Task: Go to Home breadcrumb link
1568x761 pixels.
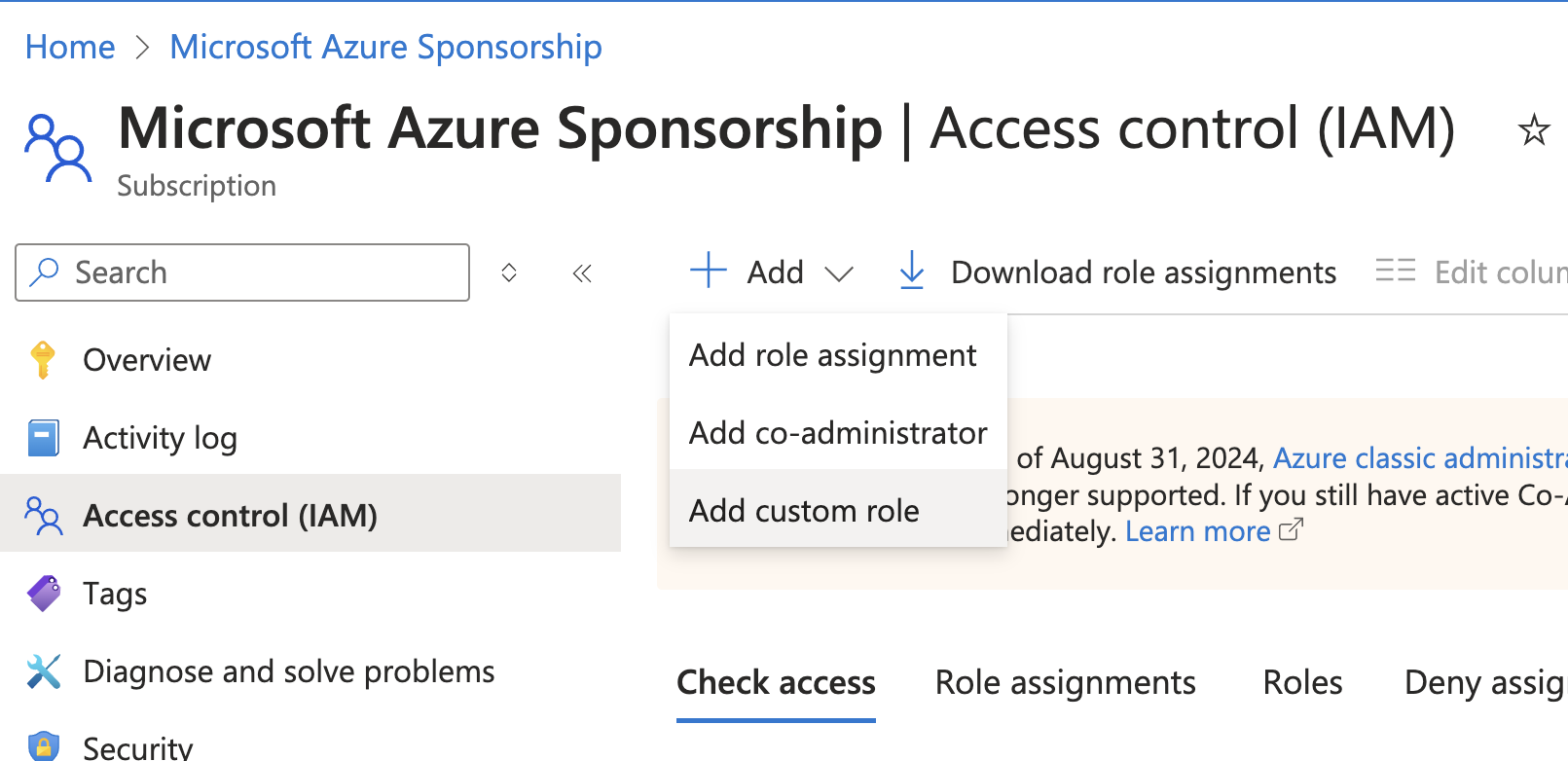Action: [x=70, y=47]
